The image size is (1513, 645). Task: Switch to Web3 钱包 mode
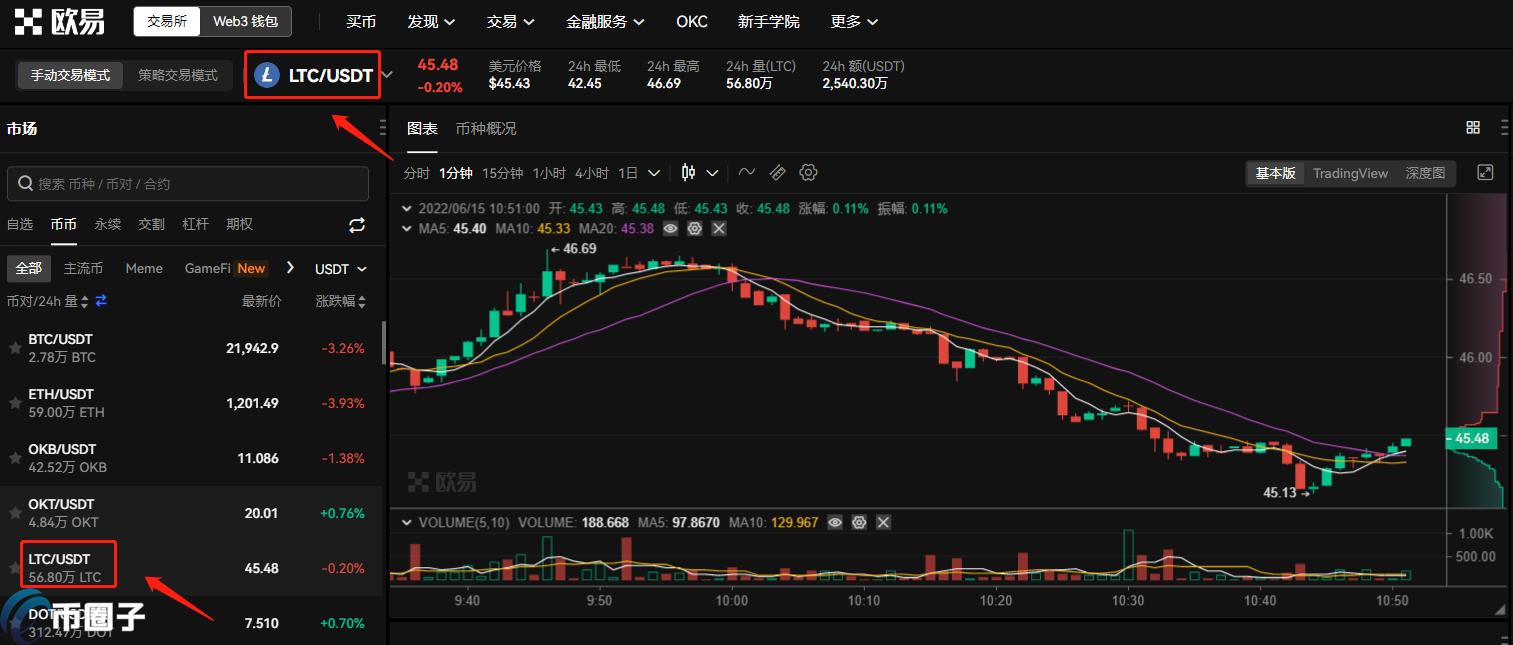pyautogui.click(x=246, y=21)
